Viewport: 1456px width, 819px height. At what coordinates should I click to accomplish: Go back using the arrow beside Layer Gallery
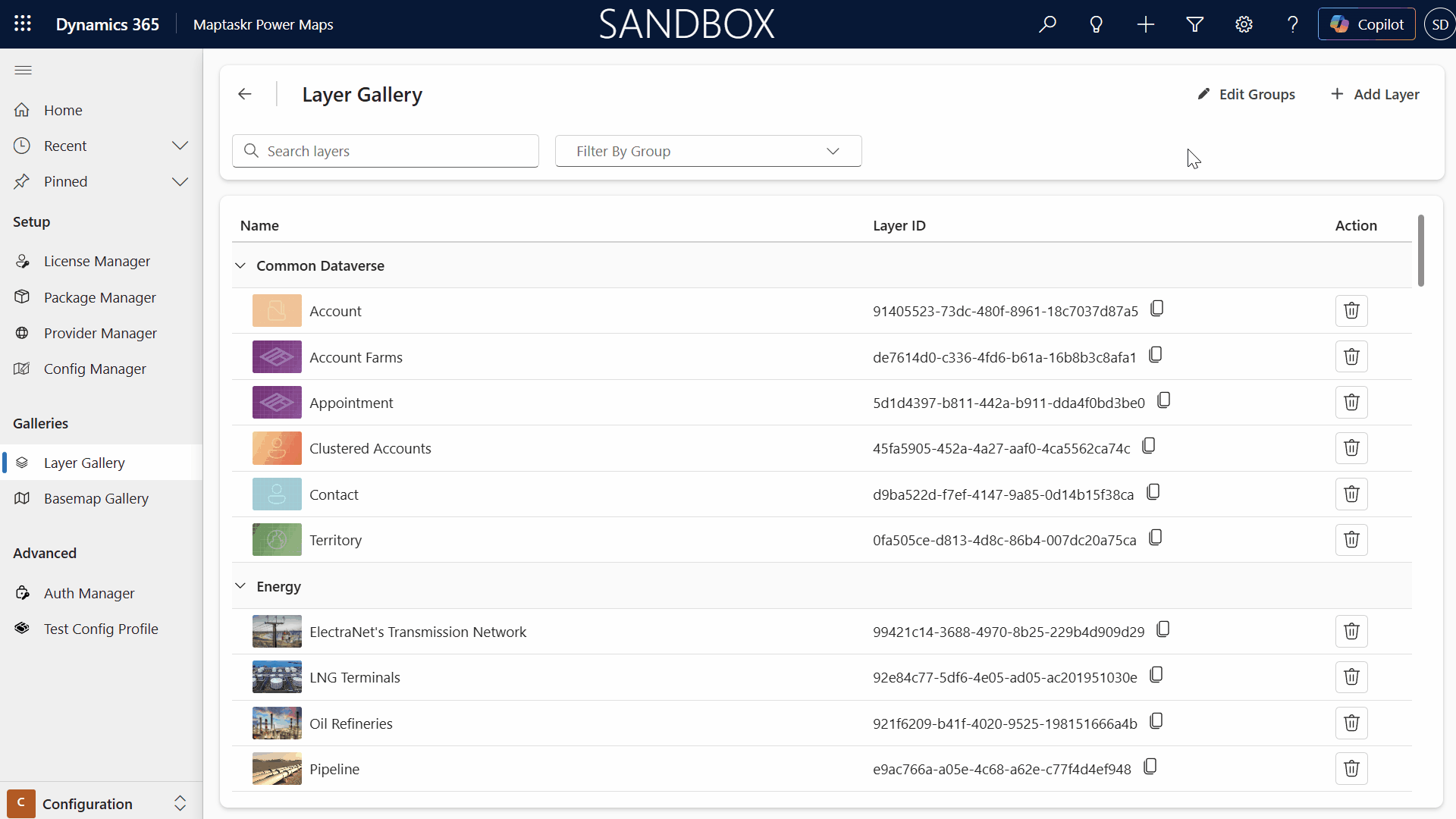click(x=244, y=94)
